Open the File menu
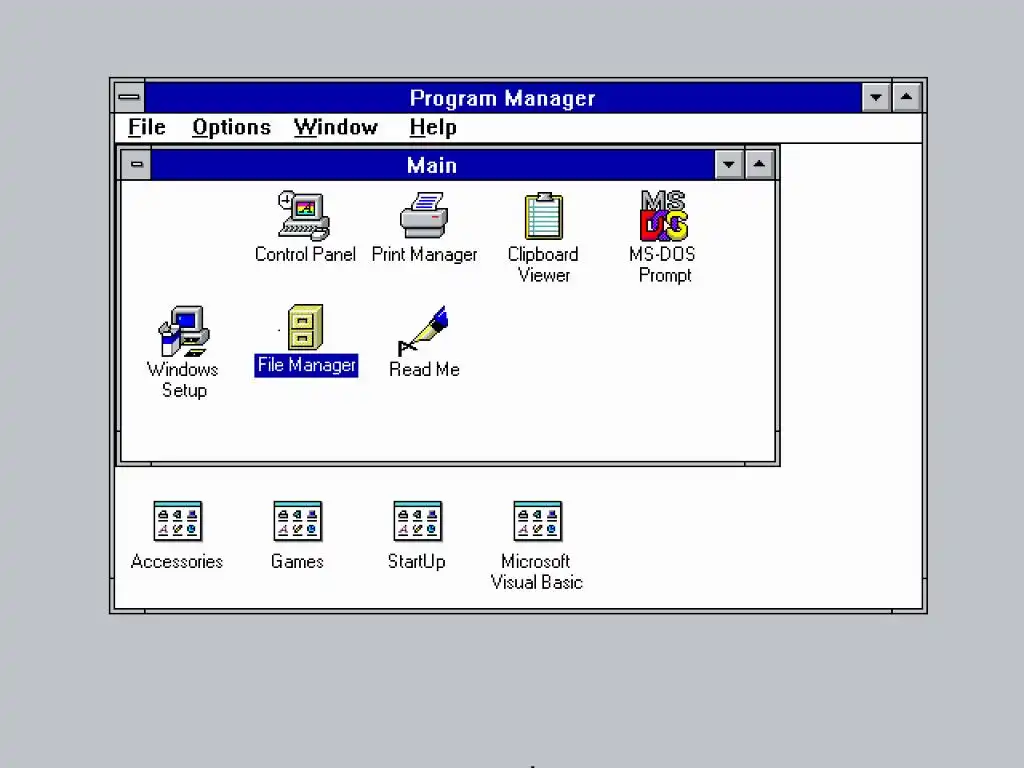Viewport: 1024px width, 768px height. pyautogui.click(x=147, y=127)
